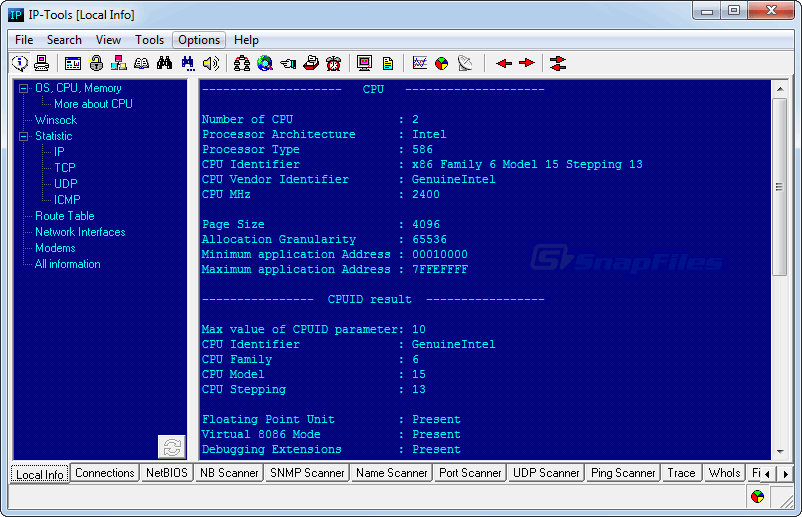Select the IP statistic tree item

pyautogui.click(x=59, y=152)
